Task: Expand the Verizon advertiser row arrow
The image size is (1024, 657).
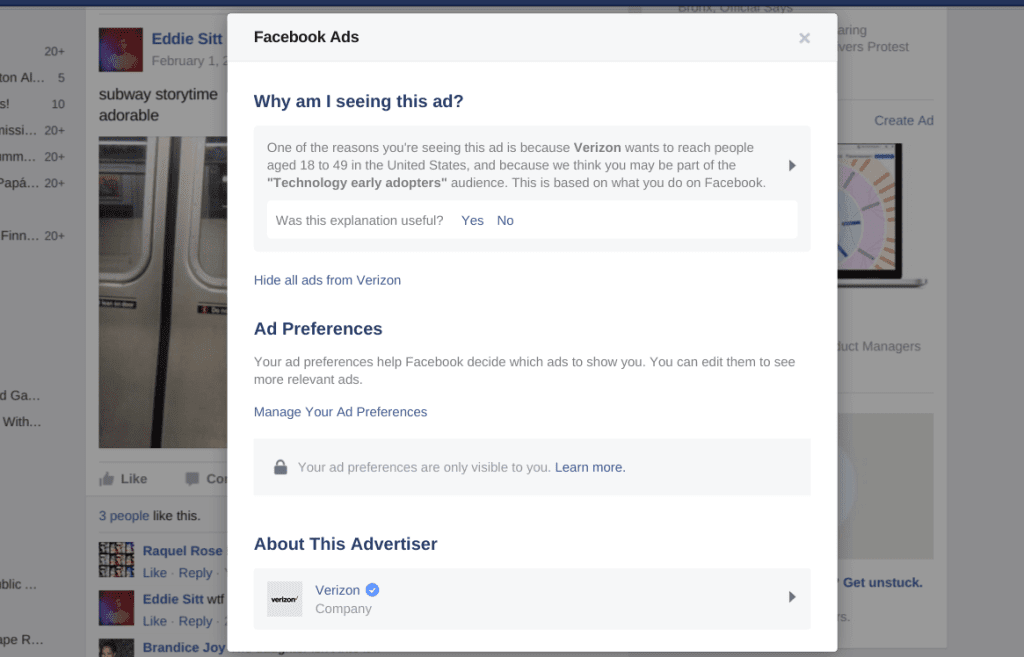Action: pyautogui.click(x=792, y=597)
